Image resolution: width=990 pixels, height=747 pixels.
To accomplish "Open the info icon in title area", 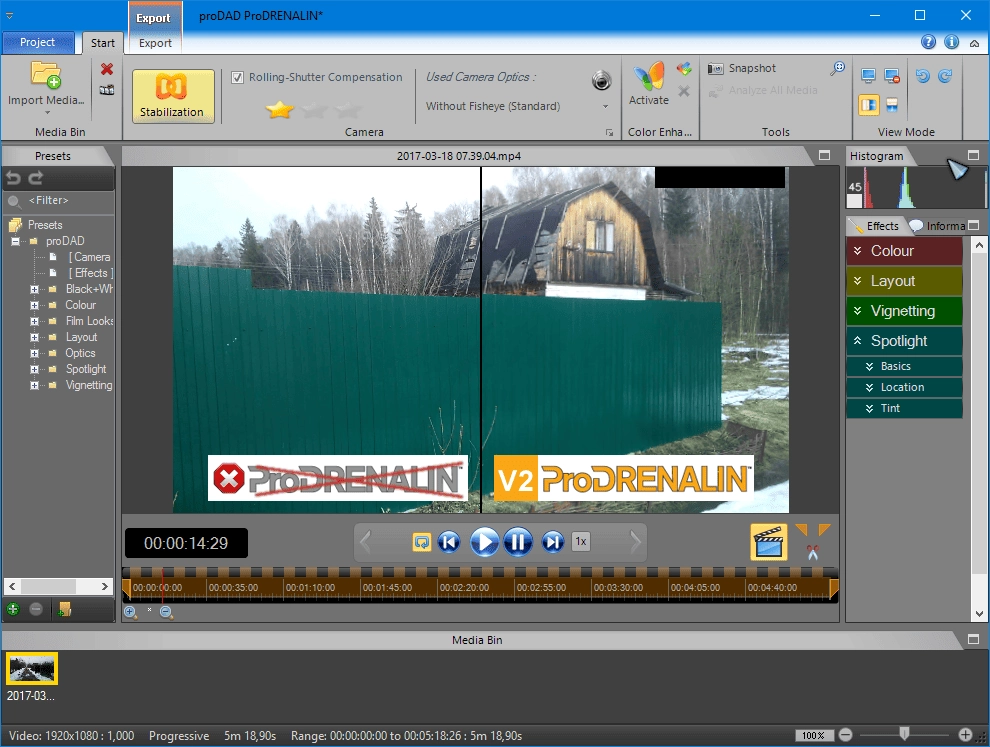I will coord(951,42).
